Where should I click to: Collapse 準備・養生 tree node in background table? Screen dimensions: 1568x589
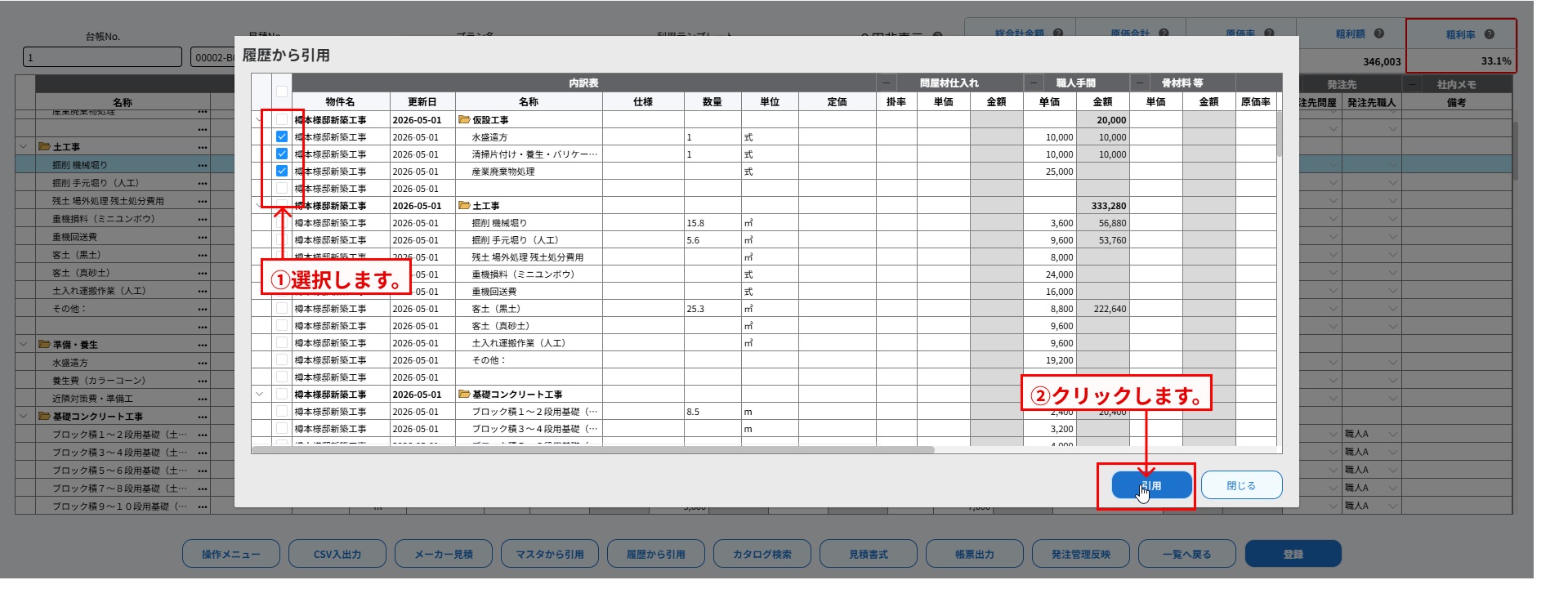(x=24, y=344)
